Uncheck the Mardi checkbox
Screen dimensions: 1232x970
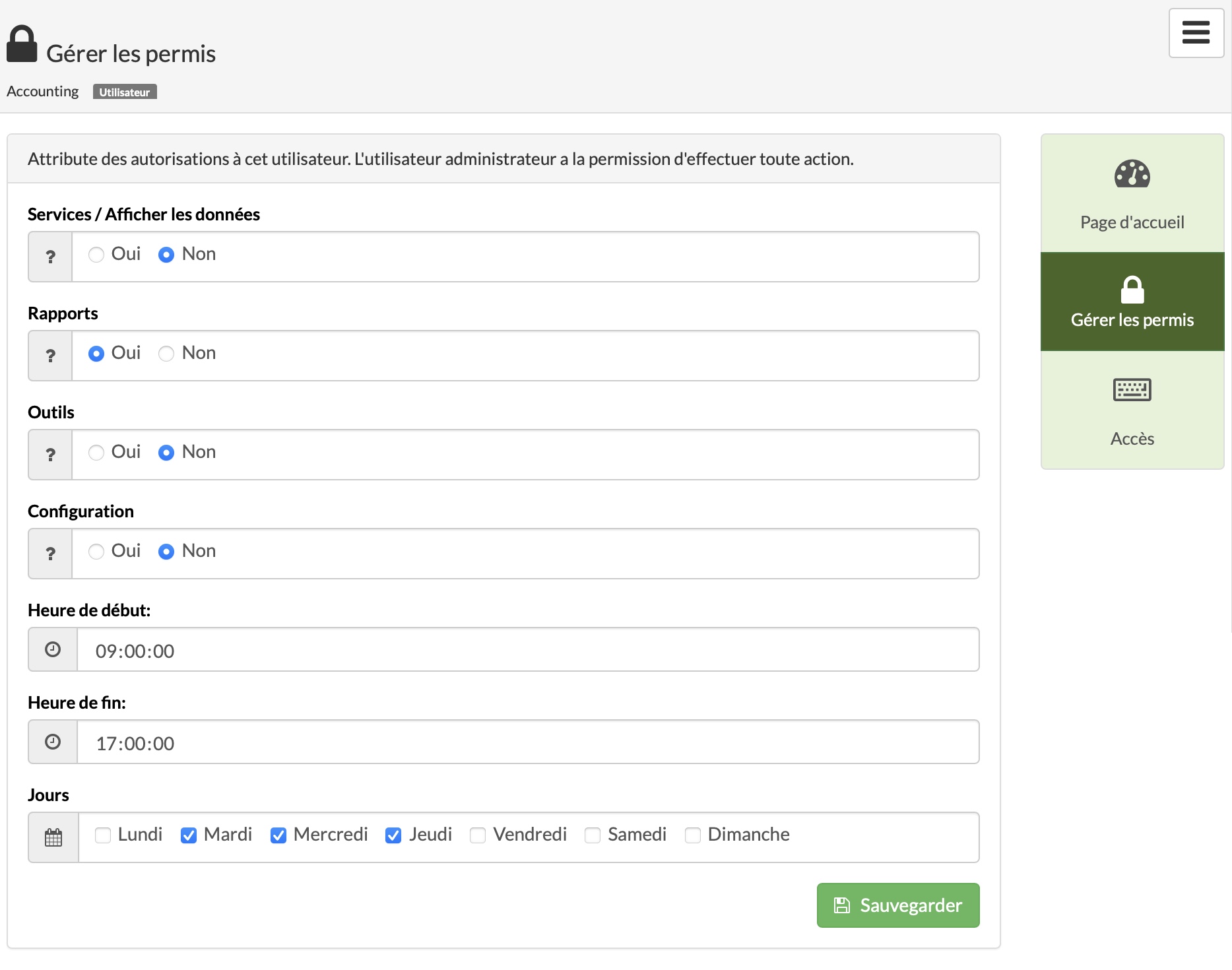coord(189,835)
